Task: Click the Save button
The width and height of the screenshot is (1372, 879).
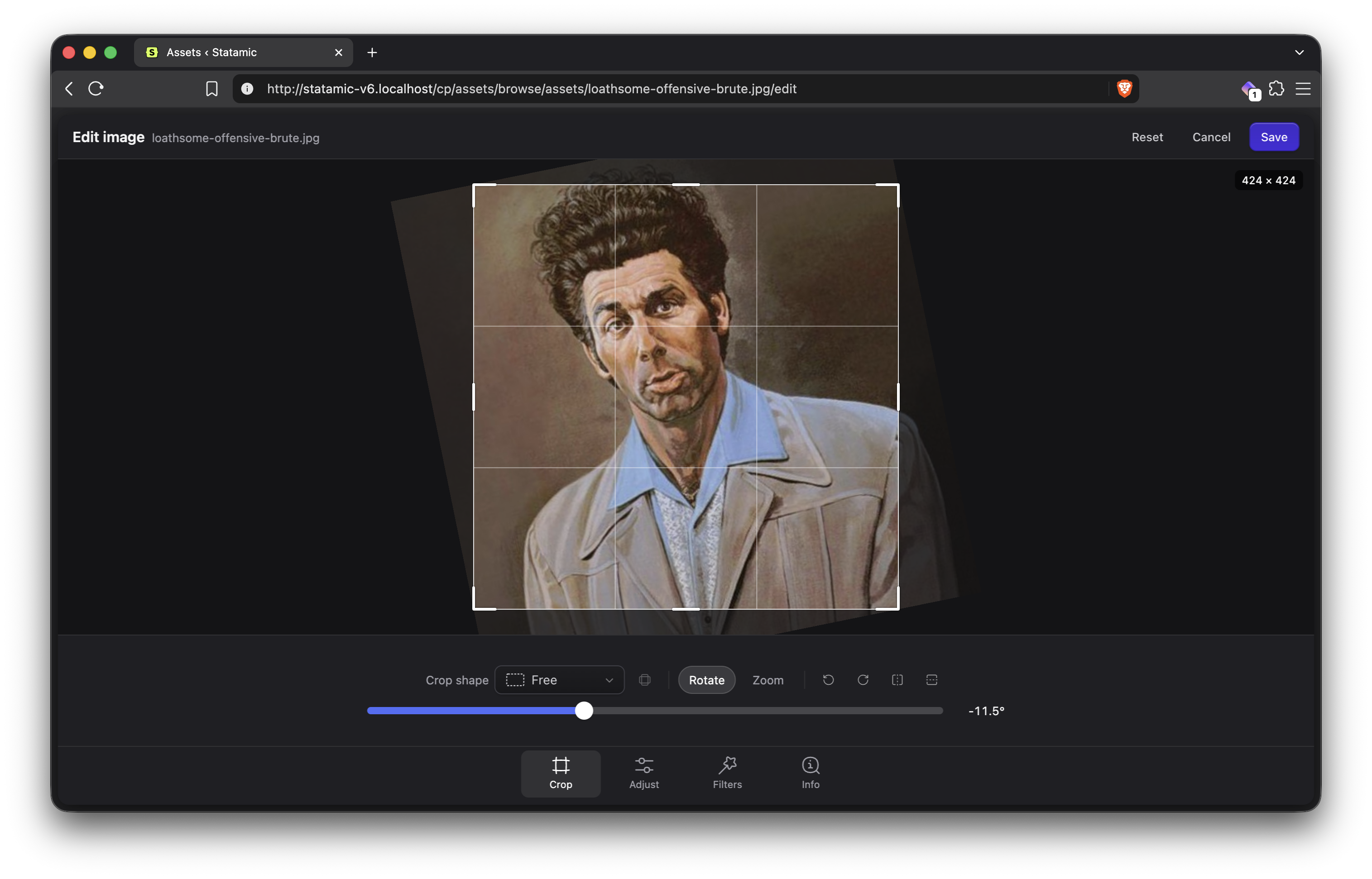Action: [x=1273, y=137]
